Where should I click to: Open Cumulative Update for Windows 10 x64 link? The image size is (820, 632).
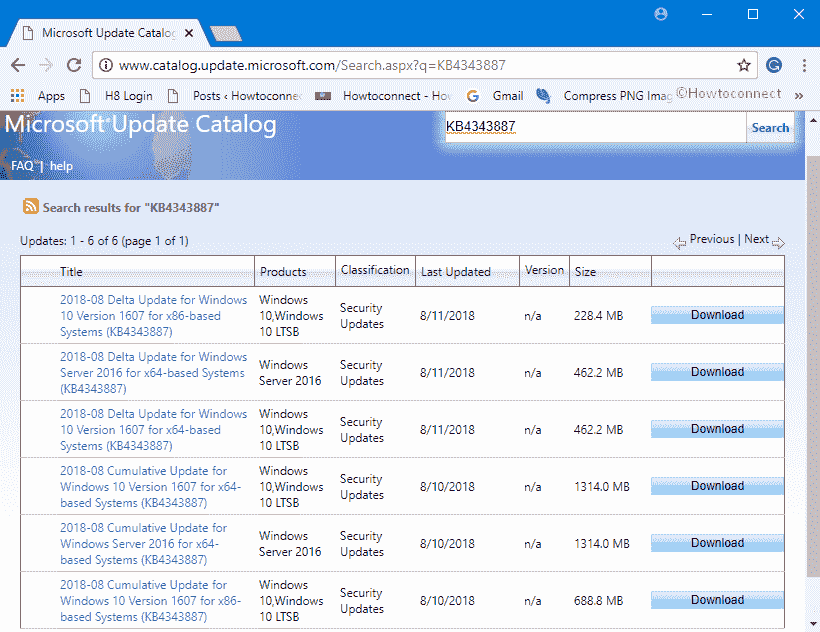(151, 487)
